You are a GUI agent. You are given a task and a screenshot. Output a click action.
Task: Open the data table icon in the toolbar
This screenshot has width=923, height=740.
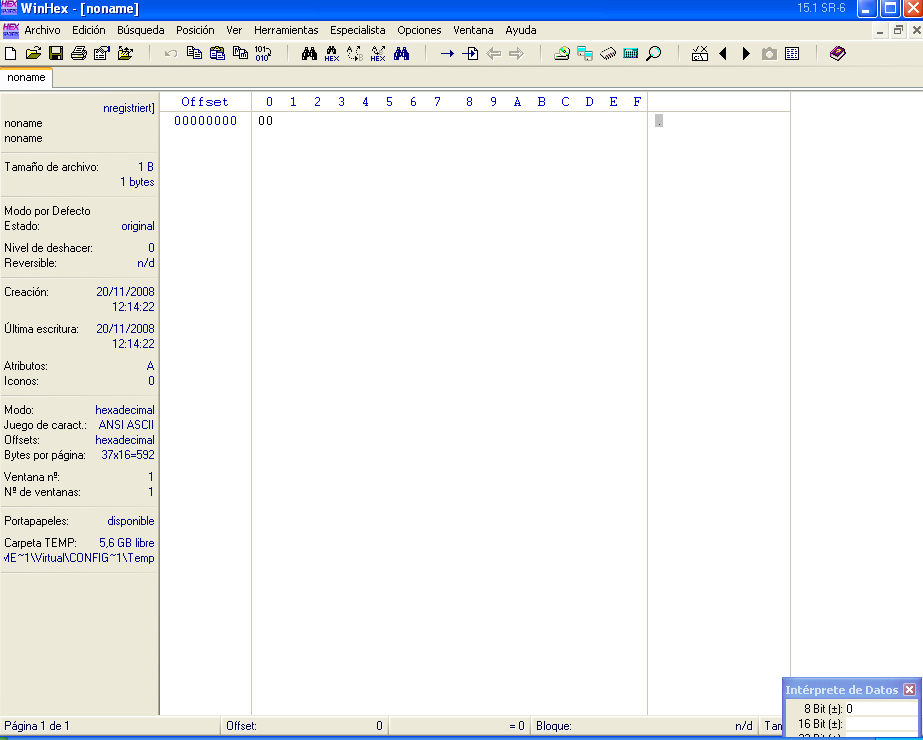[x=792, y=54]
